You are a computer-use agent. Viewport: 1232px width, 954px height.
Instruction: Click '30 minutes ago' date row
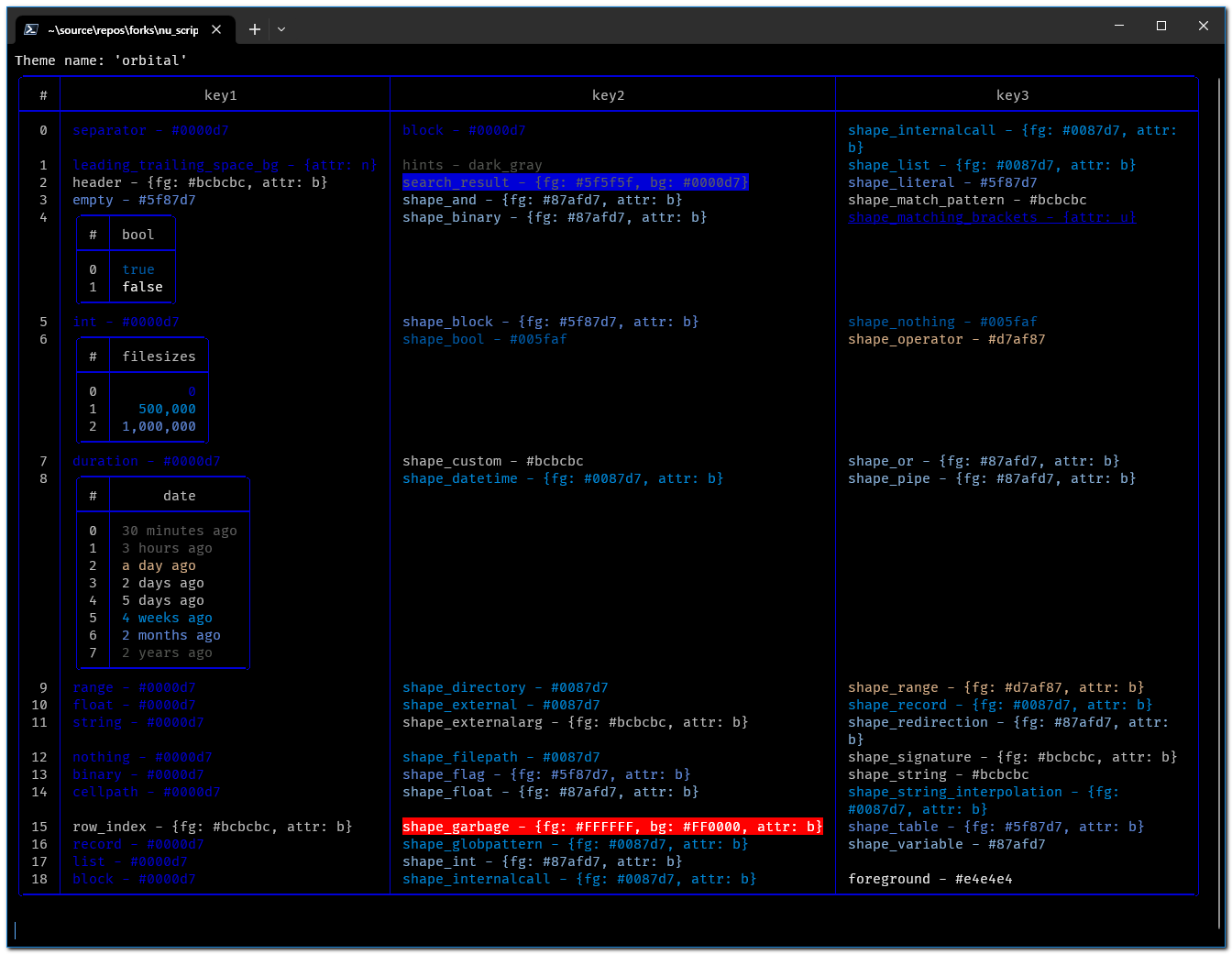(180, 531)
